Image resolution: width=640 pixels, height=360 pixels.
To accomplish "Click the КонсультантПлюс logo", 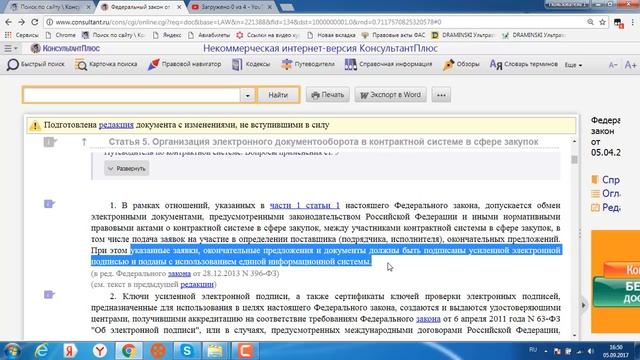I will coord(65,49).
